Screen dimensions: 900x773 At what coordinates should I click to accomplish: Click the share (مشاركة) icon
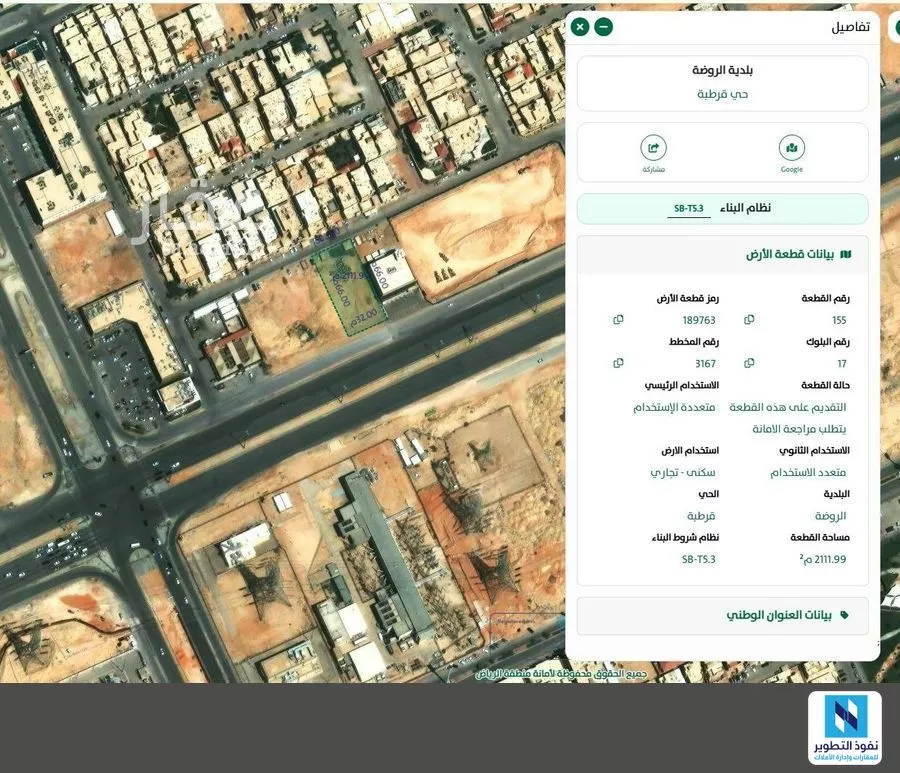tap(653, 149)
